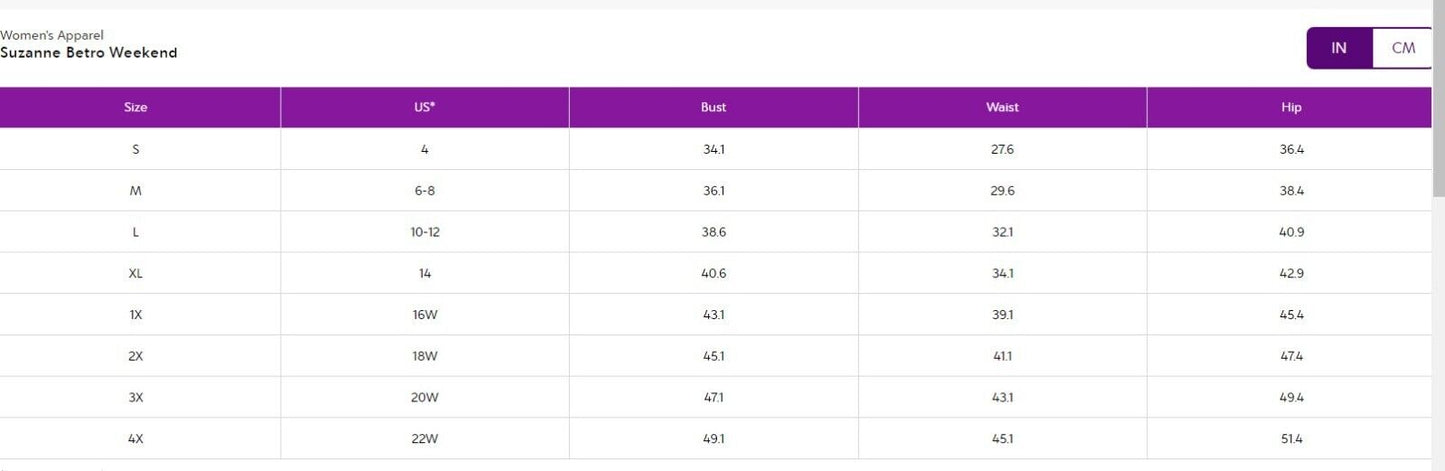The height and width of the screenshot is (471, 1445).
Task: Switch units to CM
Action: click(x=1403, y=48)
